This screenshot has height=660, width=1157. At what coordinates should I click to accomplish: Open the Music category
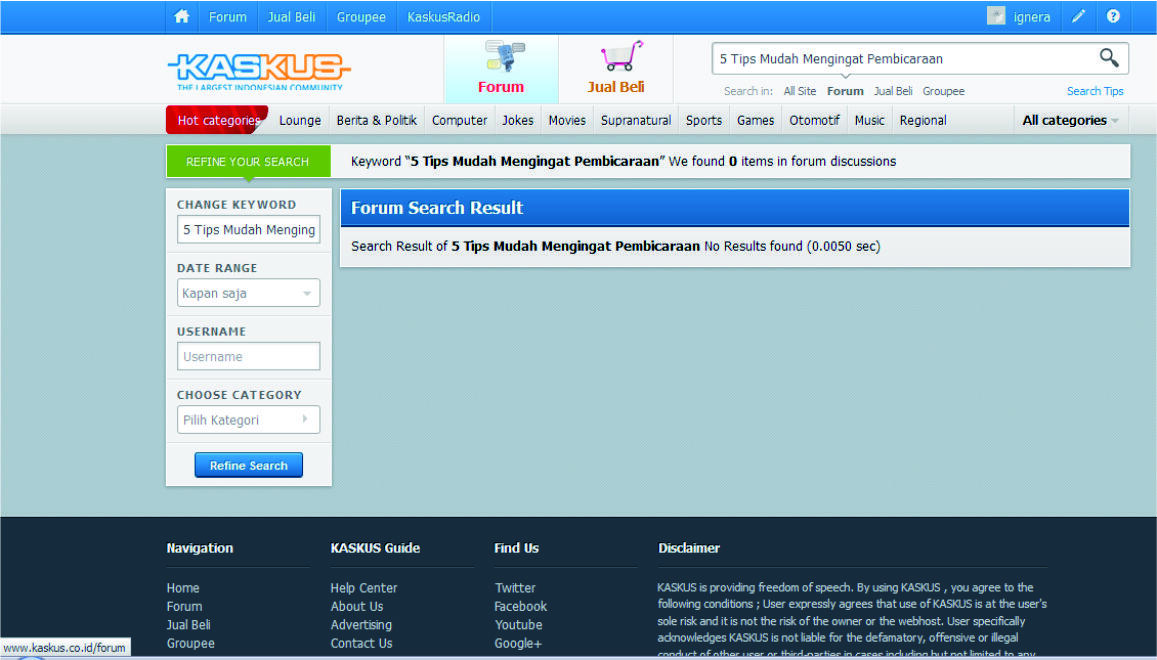(x=869, y=120)
